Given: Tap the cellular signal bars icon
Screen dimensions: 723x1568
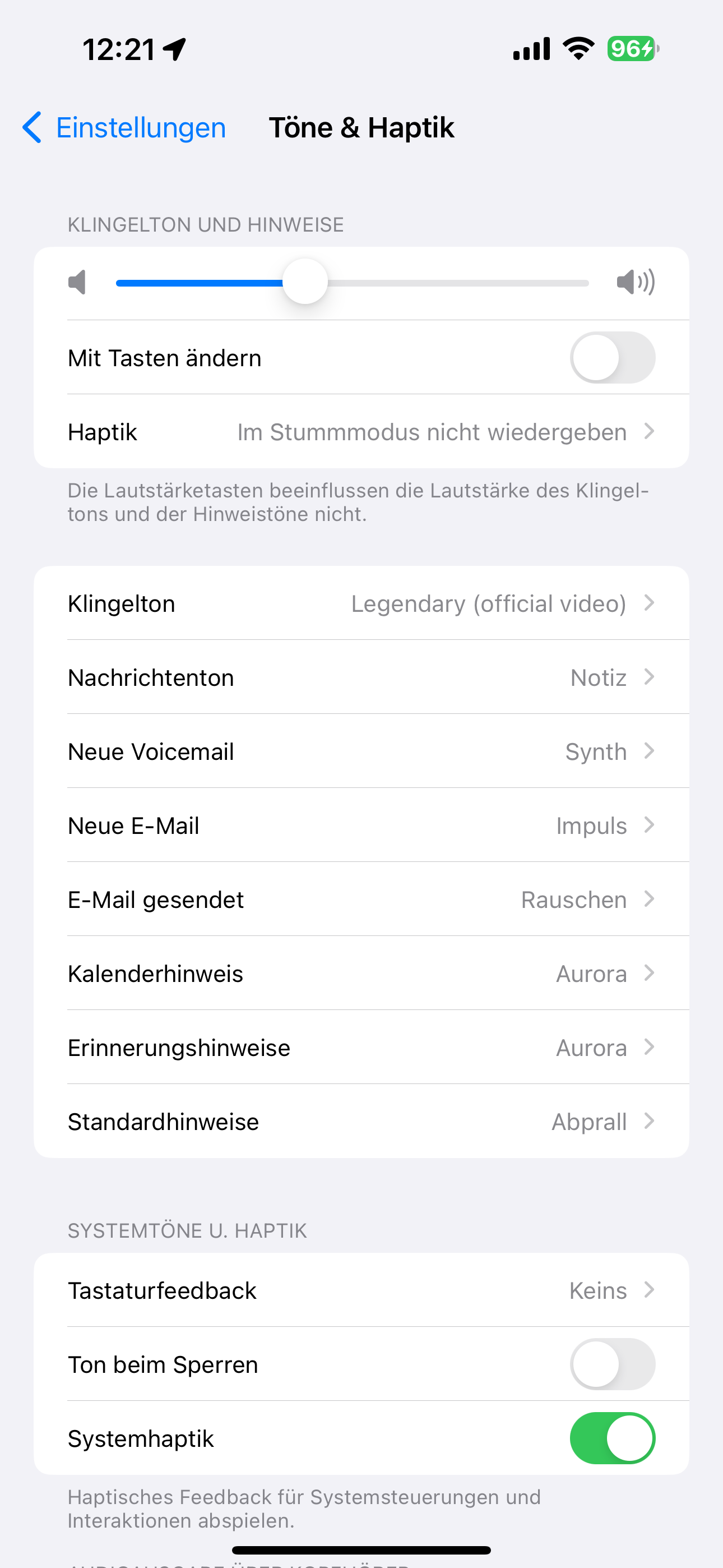Looking at the screenshot, I should point(531,49).
